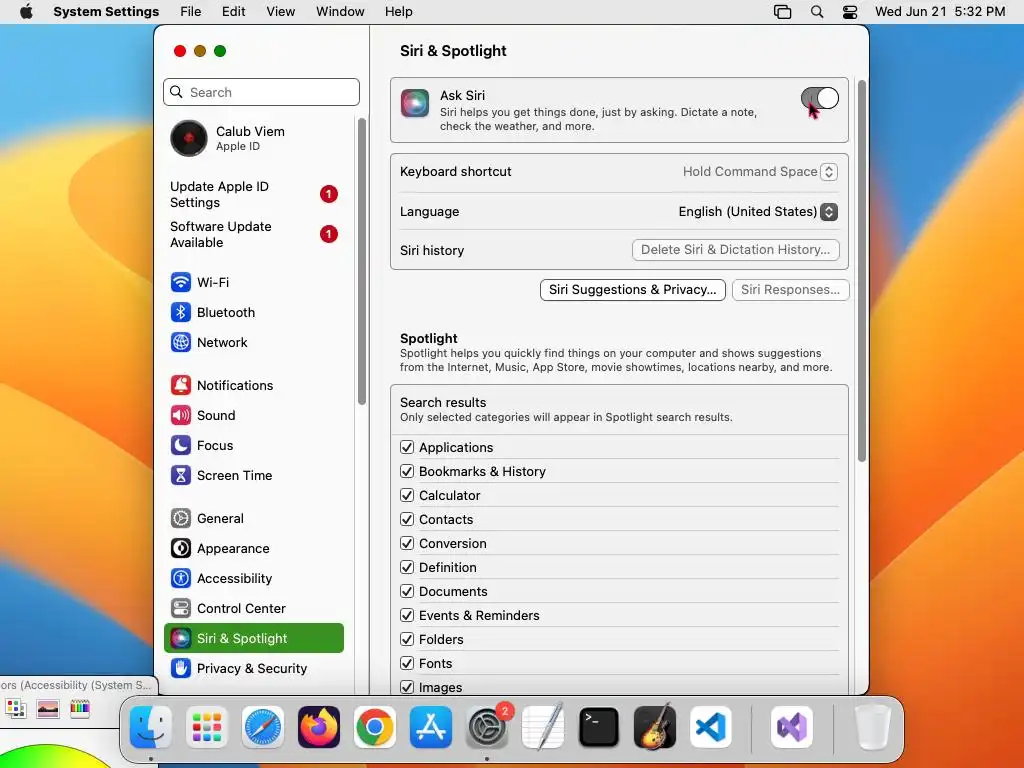Click the Privacy & Security hand icon

[x=181, y=669]
